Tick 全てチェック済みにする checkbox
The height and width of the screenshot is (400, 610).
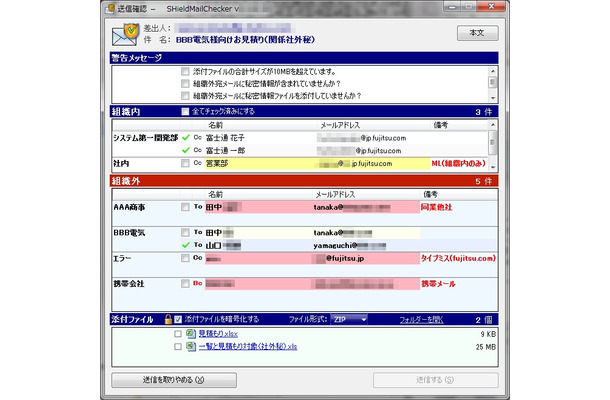185,112
